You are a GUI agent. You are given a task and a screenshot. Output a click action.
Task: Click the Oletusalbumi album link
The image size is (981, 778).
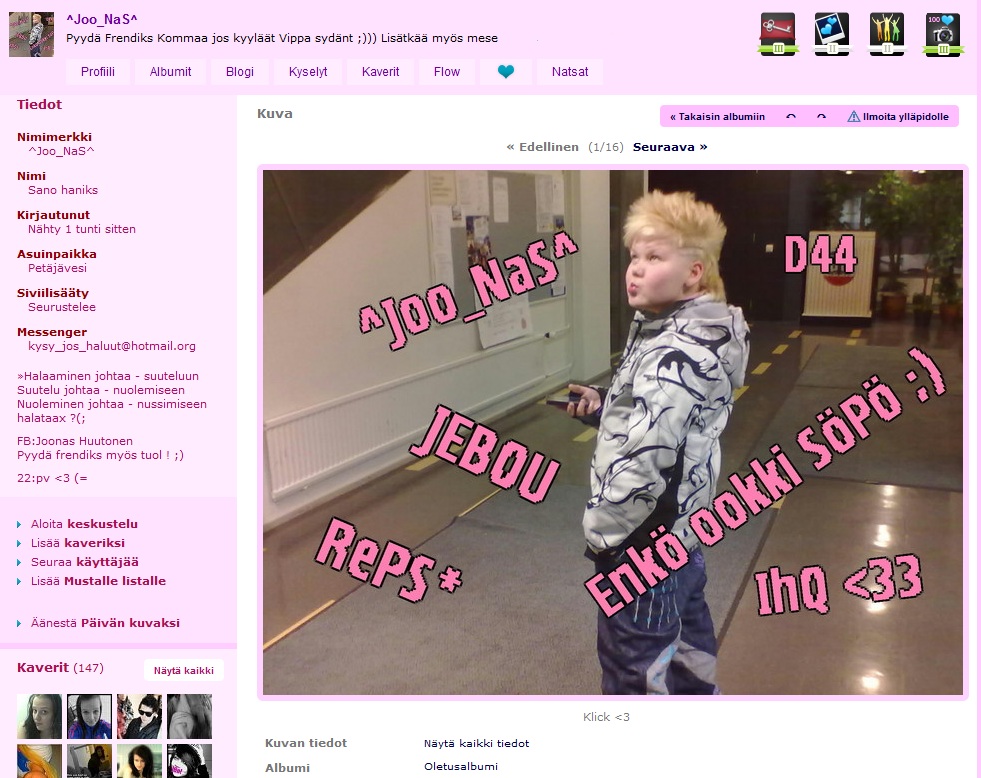[461, 766]
